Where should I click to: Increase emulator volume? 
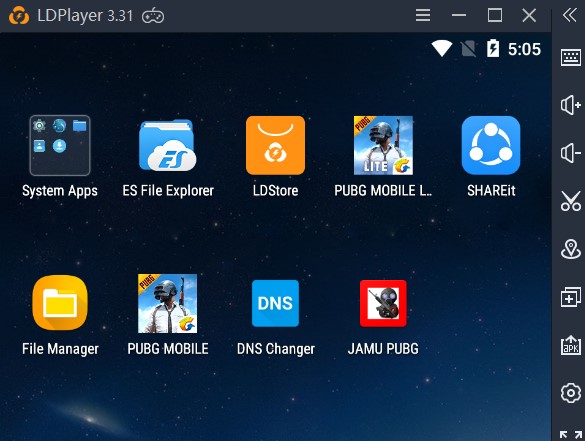(x=571, y=105)
